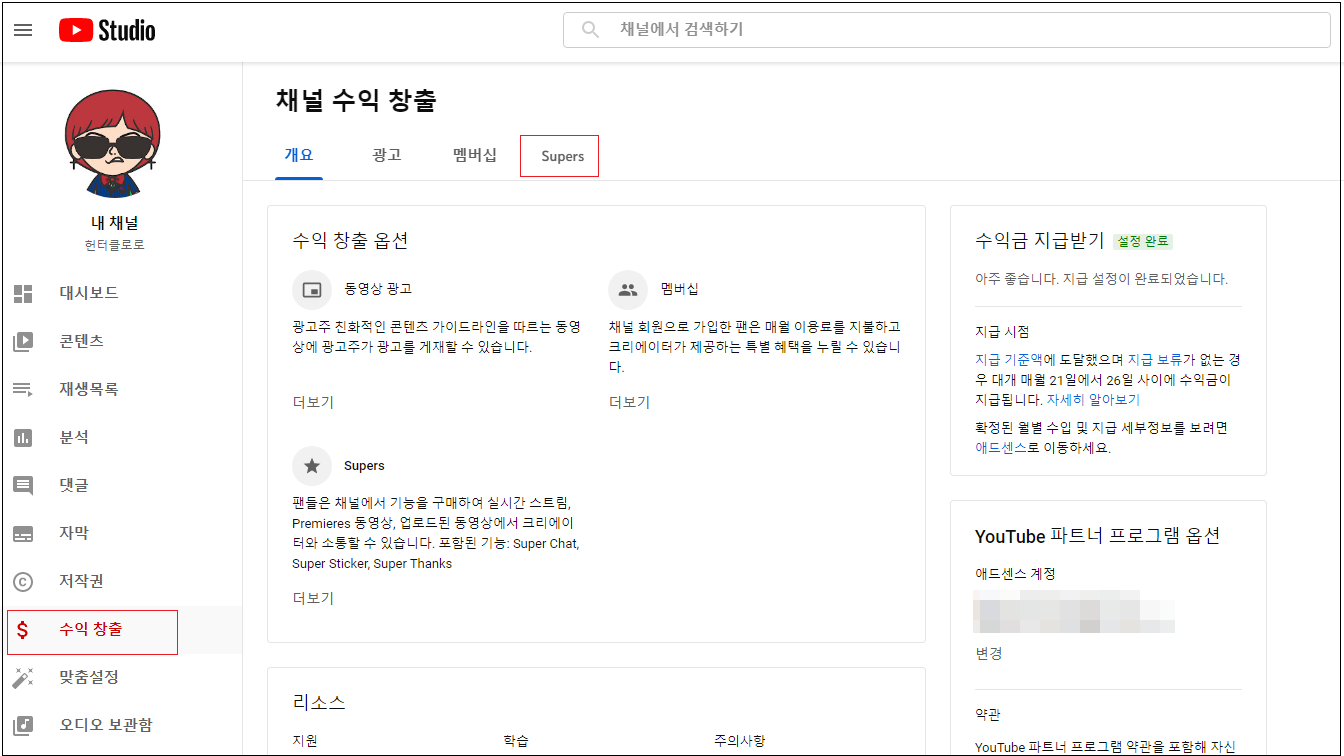Screen dimensions: 1344x756
Task: Open the channel avatar thumbnail
Action: click(x=112, y=143)
